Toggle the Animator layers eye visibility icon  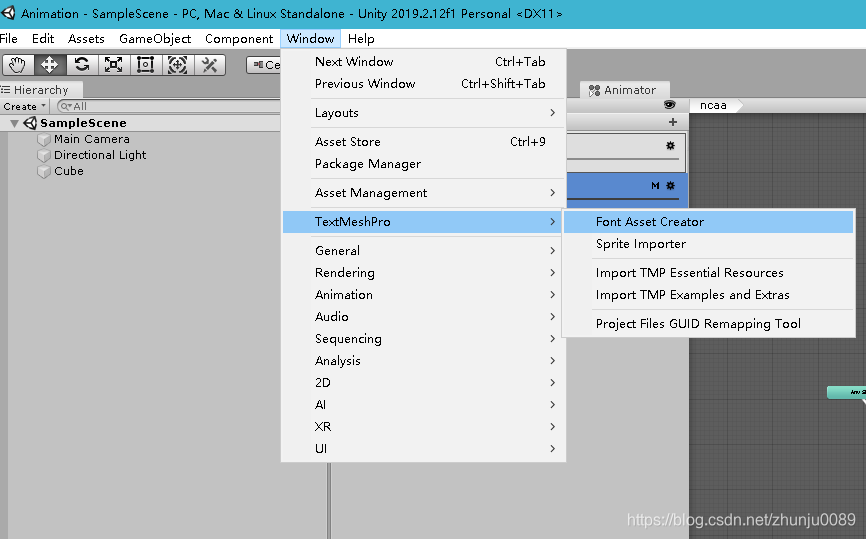point(669,105)
